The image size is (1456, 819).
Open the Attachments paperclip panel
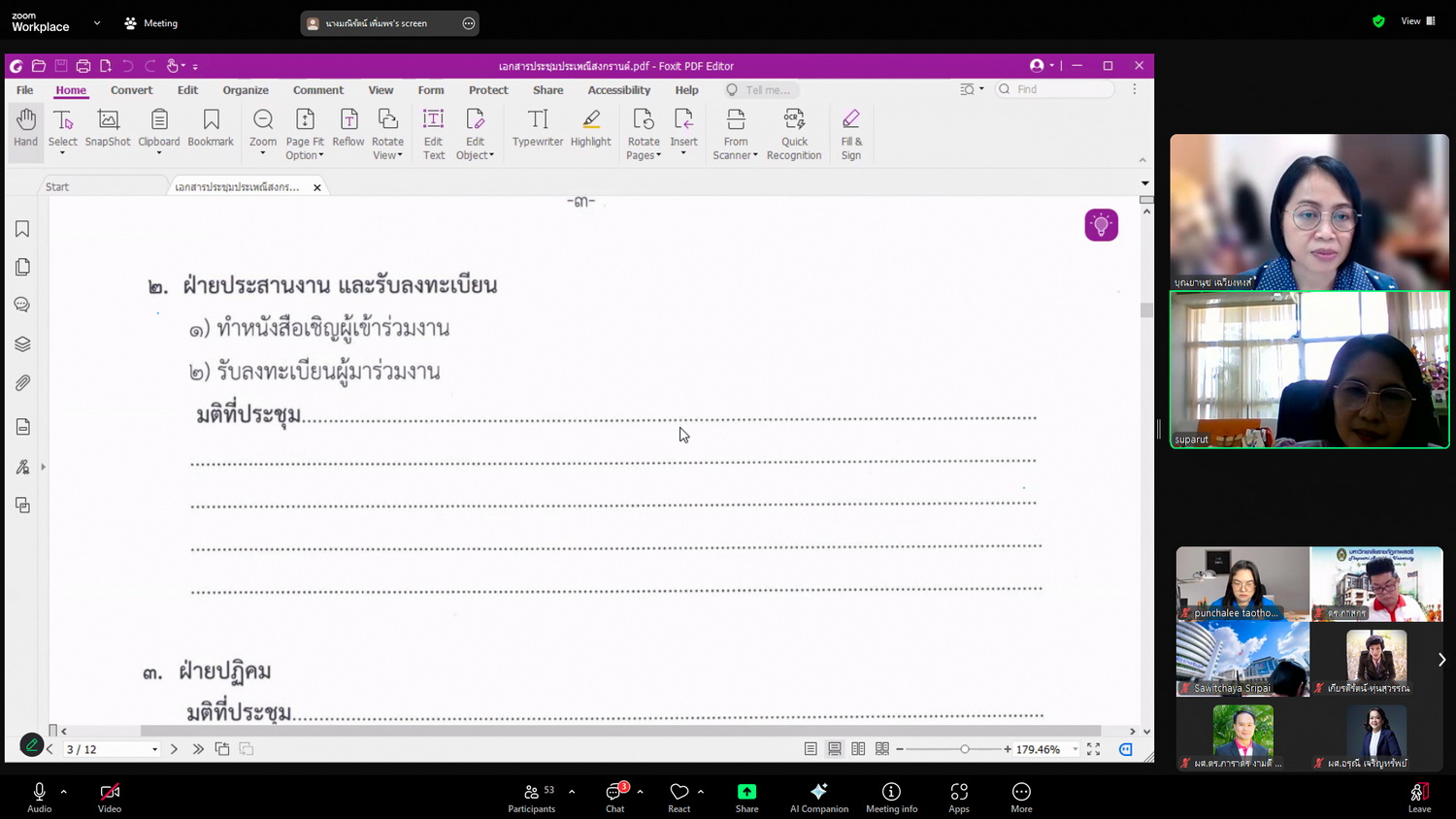pyautogui.click(x=22, y=383)
